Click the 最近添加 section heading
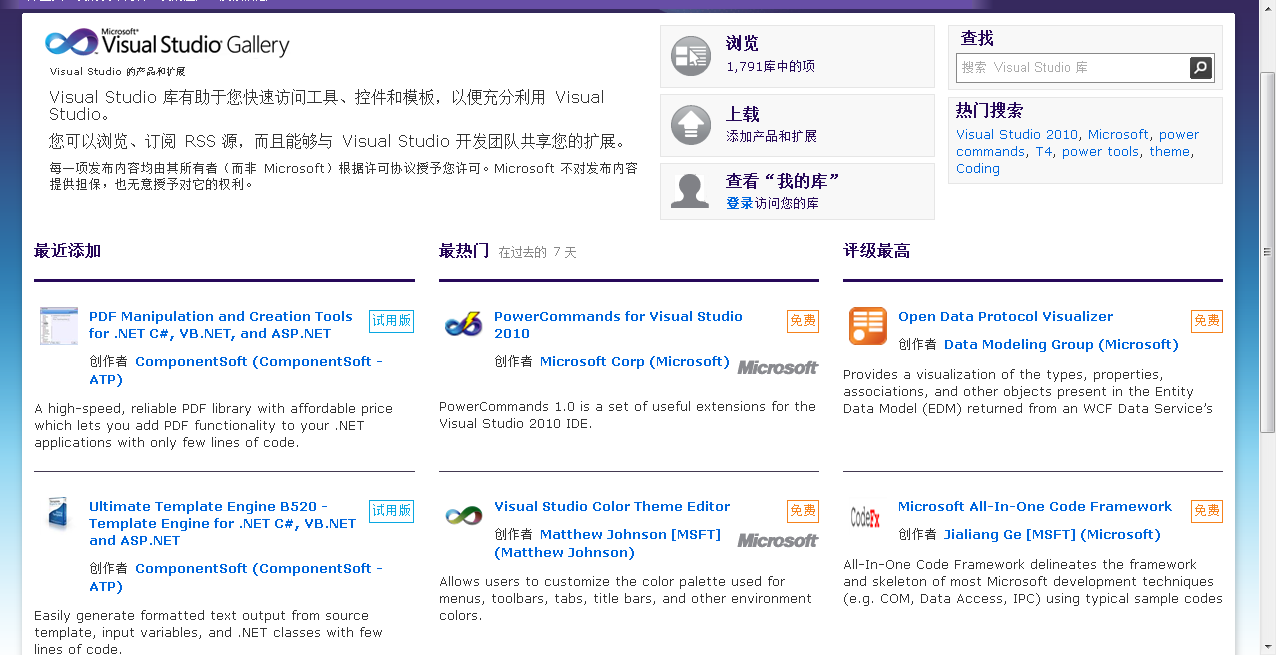 pos(67,250)
